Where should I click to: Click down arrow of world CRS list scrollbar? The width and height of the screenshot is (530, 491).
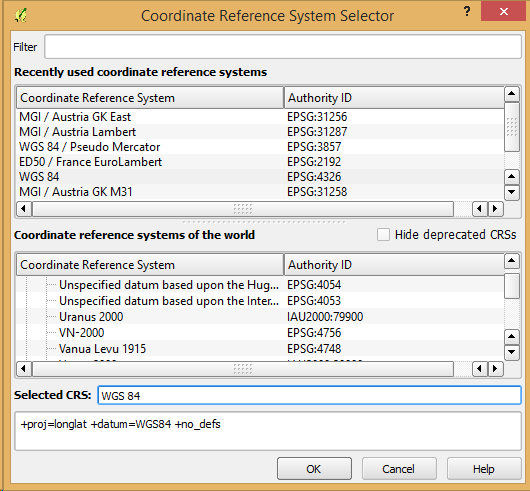pyautogui.click(x=511, y=352)
